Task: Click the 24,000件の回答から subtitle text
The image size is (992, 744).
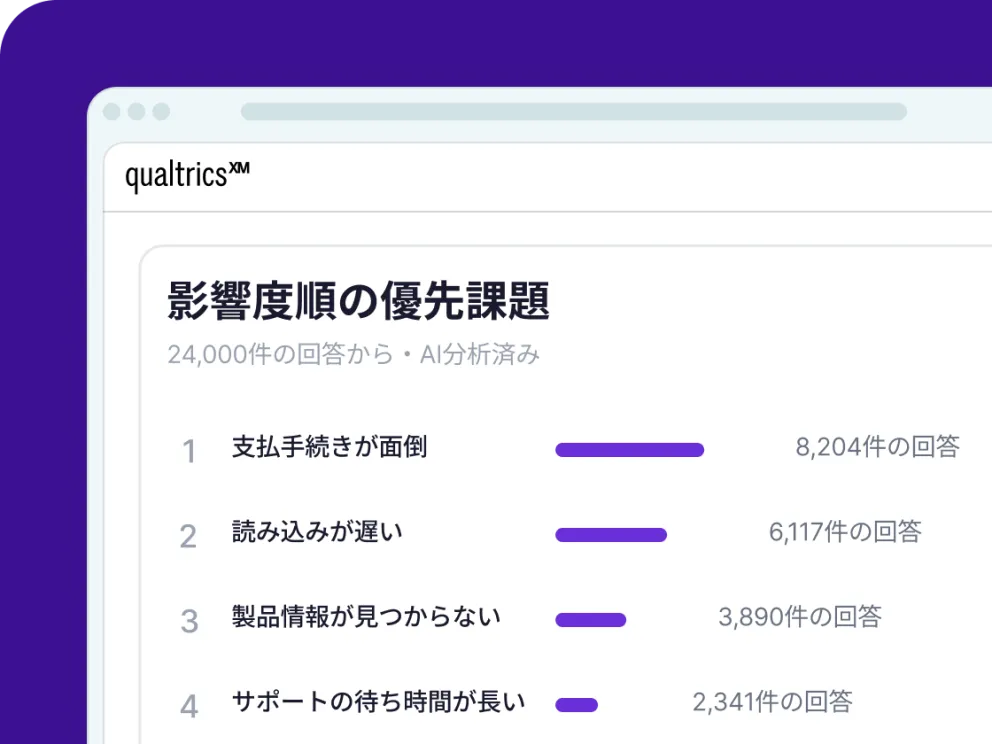Action: pyautogui.click(x=280, y=354)
